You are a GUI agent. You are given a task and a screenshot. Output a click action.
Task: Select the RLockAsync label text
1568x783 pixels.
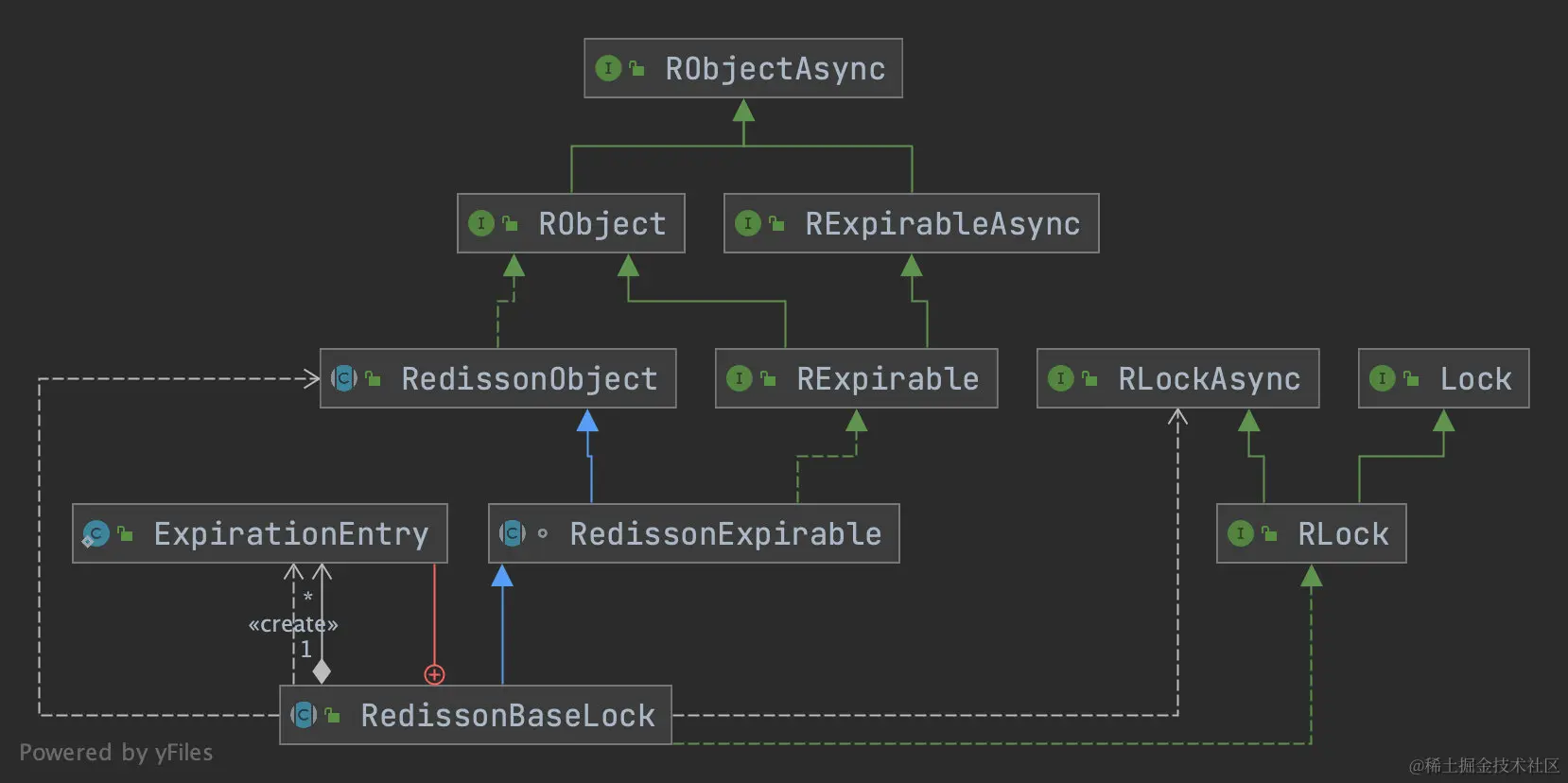pyautogui.click(x=1210, y=379)
